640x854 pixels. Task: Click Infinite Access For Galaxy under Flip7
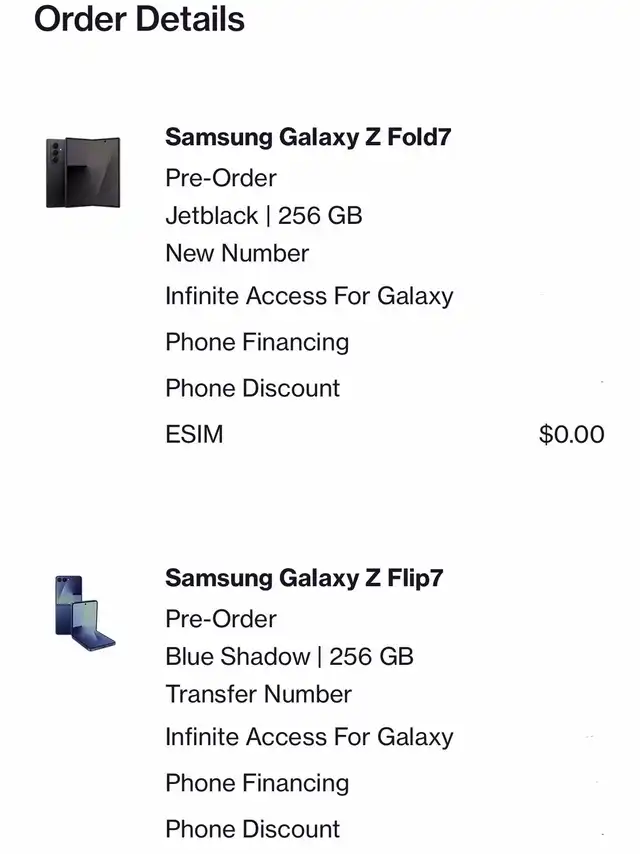(x=309, y=737)
